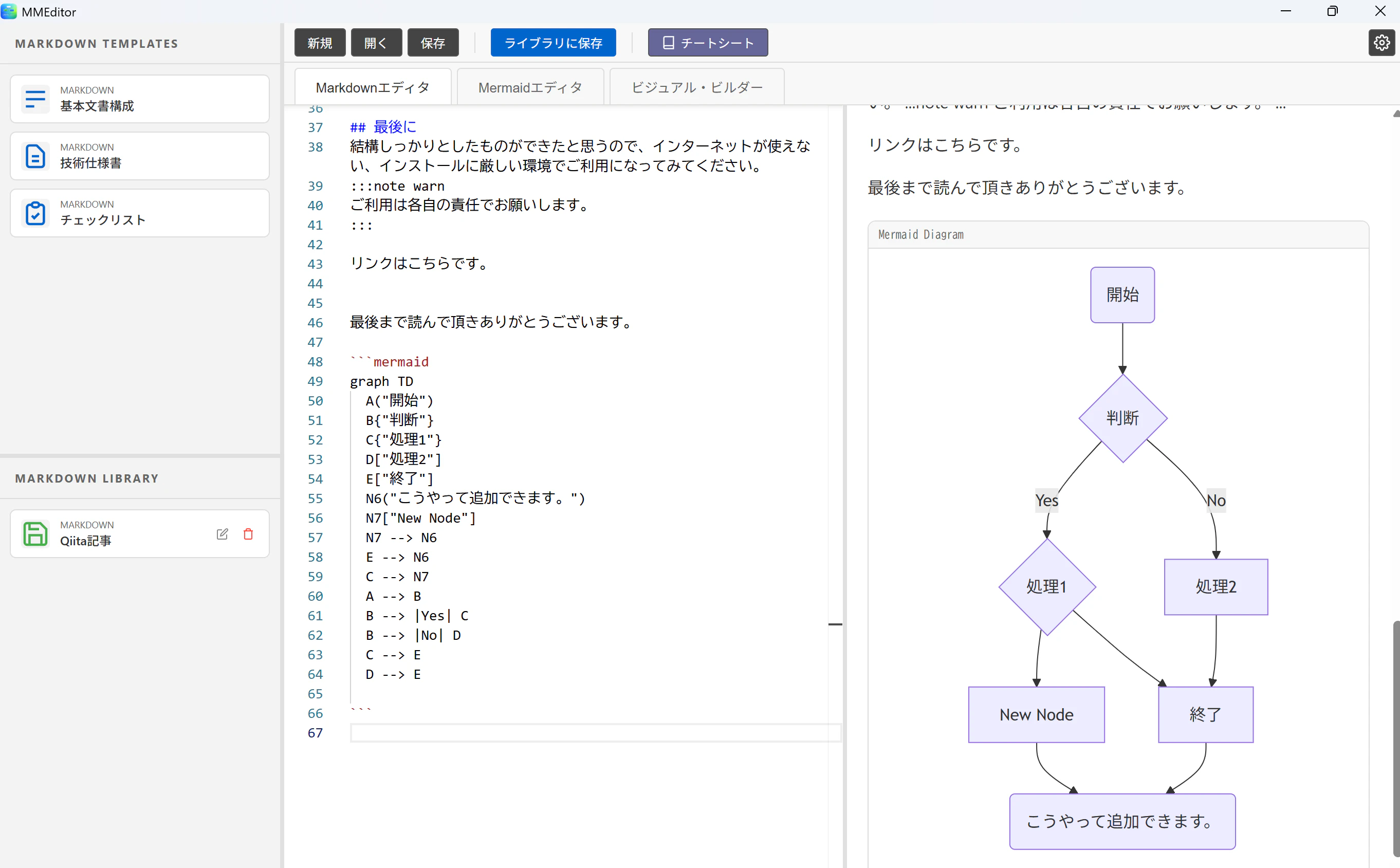Click the B --> |Yes| C line
The width and height of the screenshot is (1400, 868).
[417, 615]
